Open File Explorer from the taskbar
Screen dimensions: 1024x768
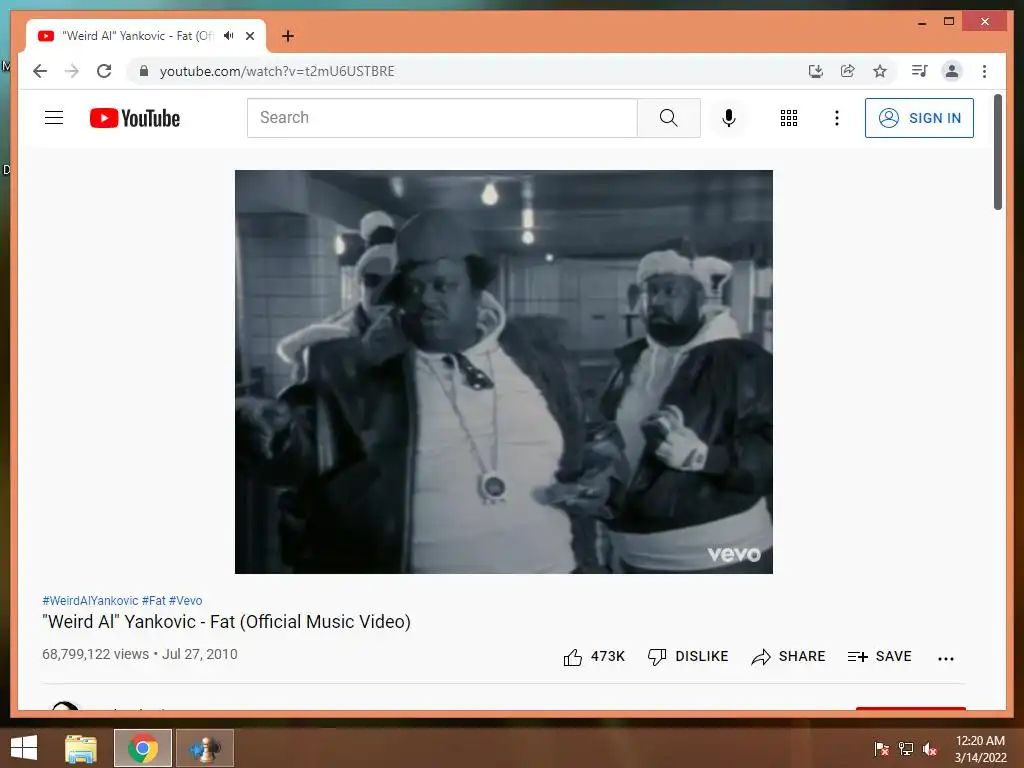coord(81,748)
